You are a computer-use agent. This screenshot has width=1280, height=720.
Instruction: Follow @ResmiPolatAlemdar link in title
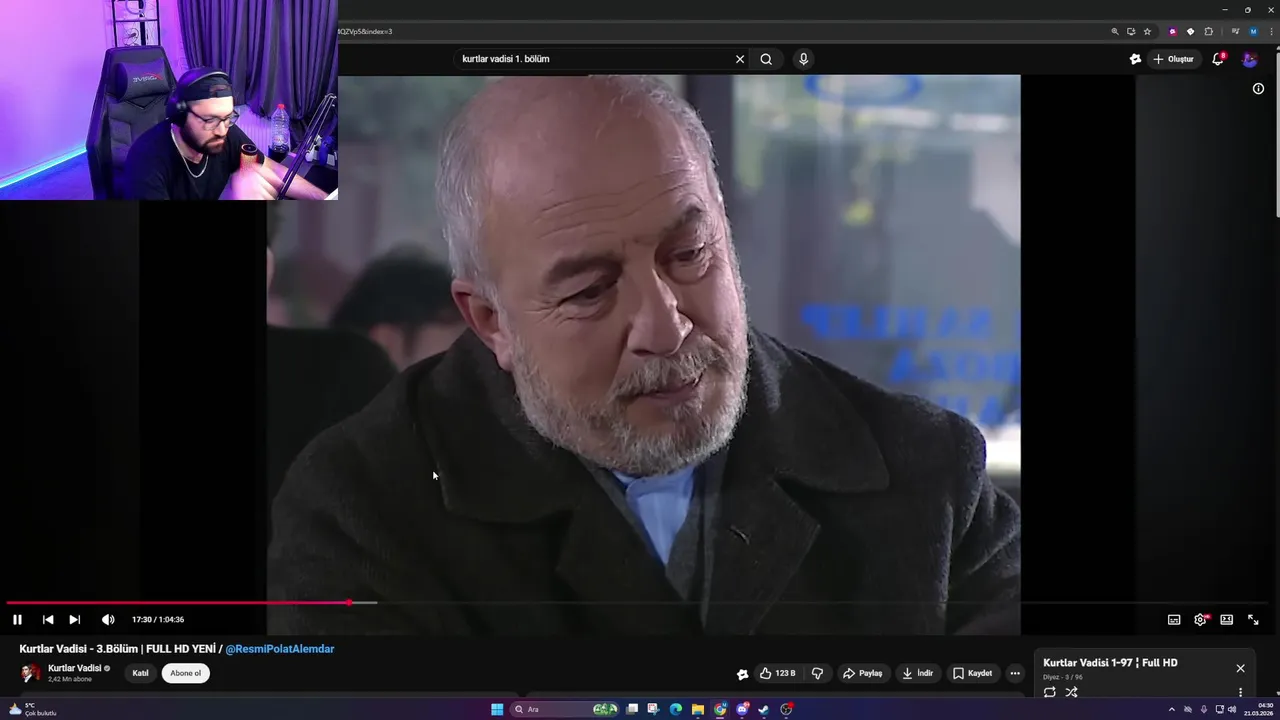click(280, 649)
